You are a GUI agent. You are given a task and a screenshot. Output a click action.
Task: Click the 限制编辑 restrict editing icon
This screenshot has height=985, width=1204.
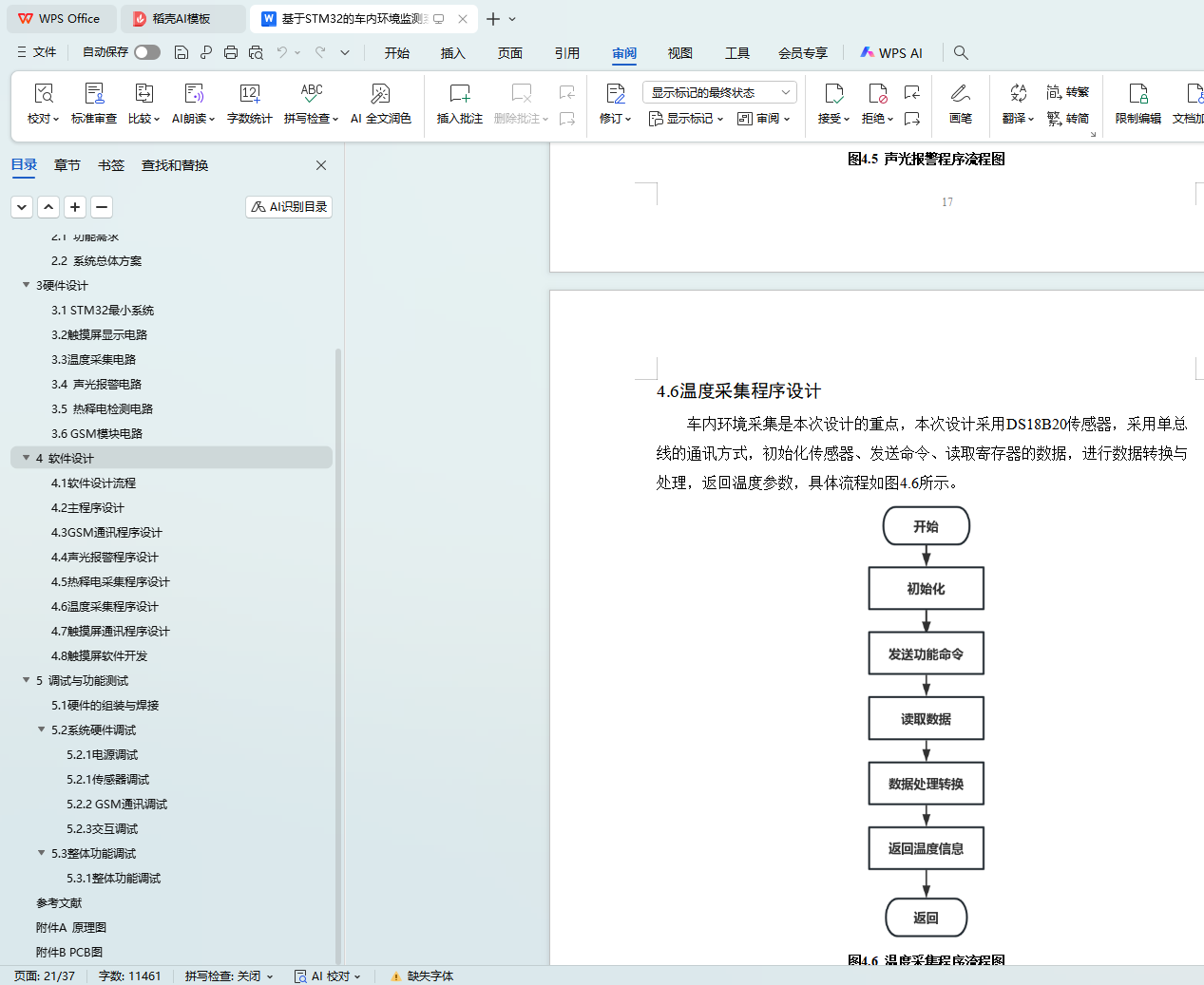[x=1137, y=94]
